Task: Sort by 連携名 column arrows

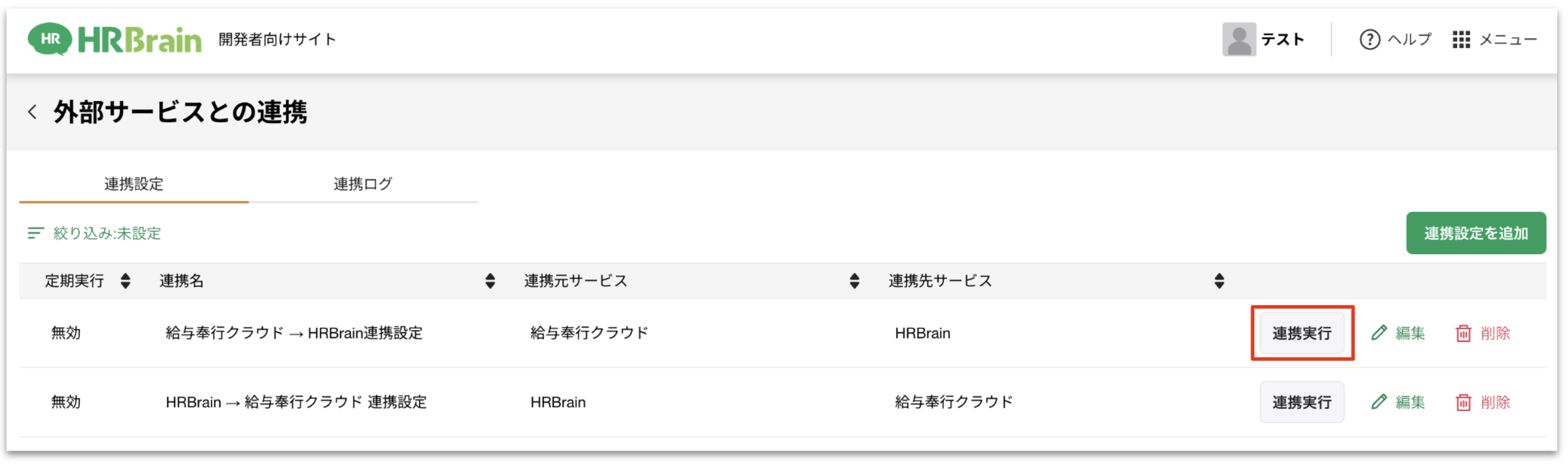Action: point(490,281)
